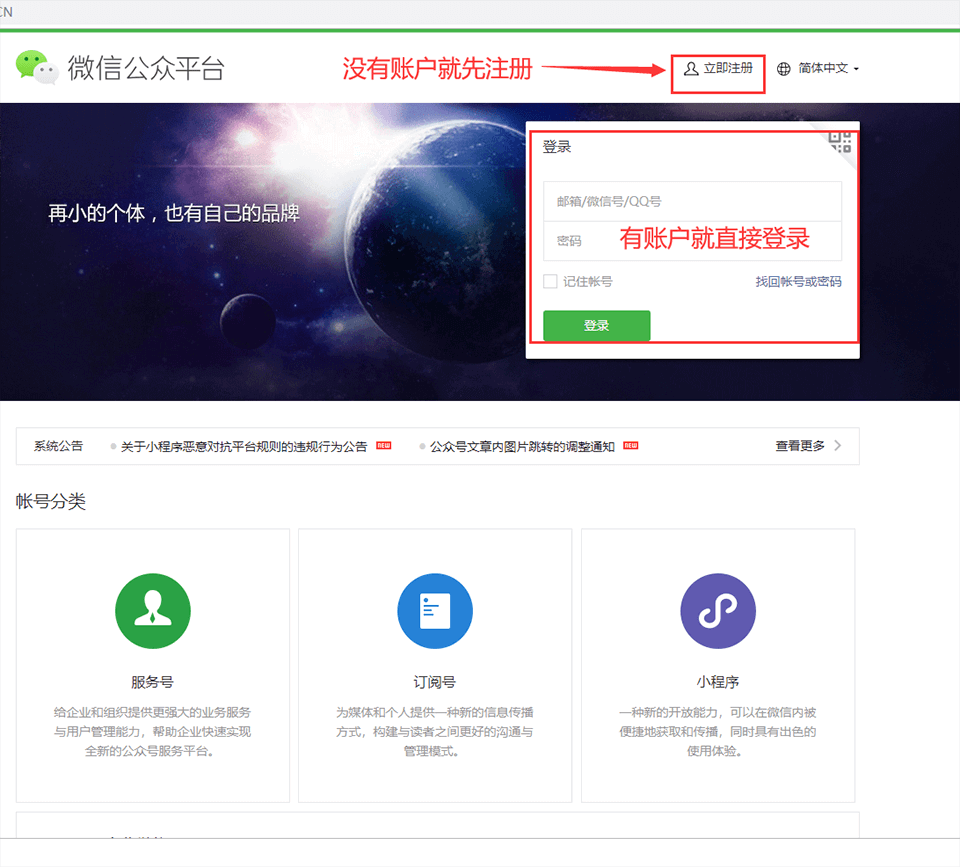This screenshot has height=867, width=960.
Task: Click NEW badge after 公众号文章 announcement
Action: 631,445
